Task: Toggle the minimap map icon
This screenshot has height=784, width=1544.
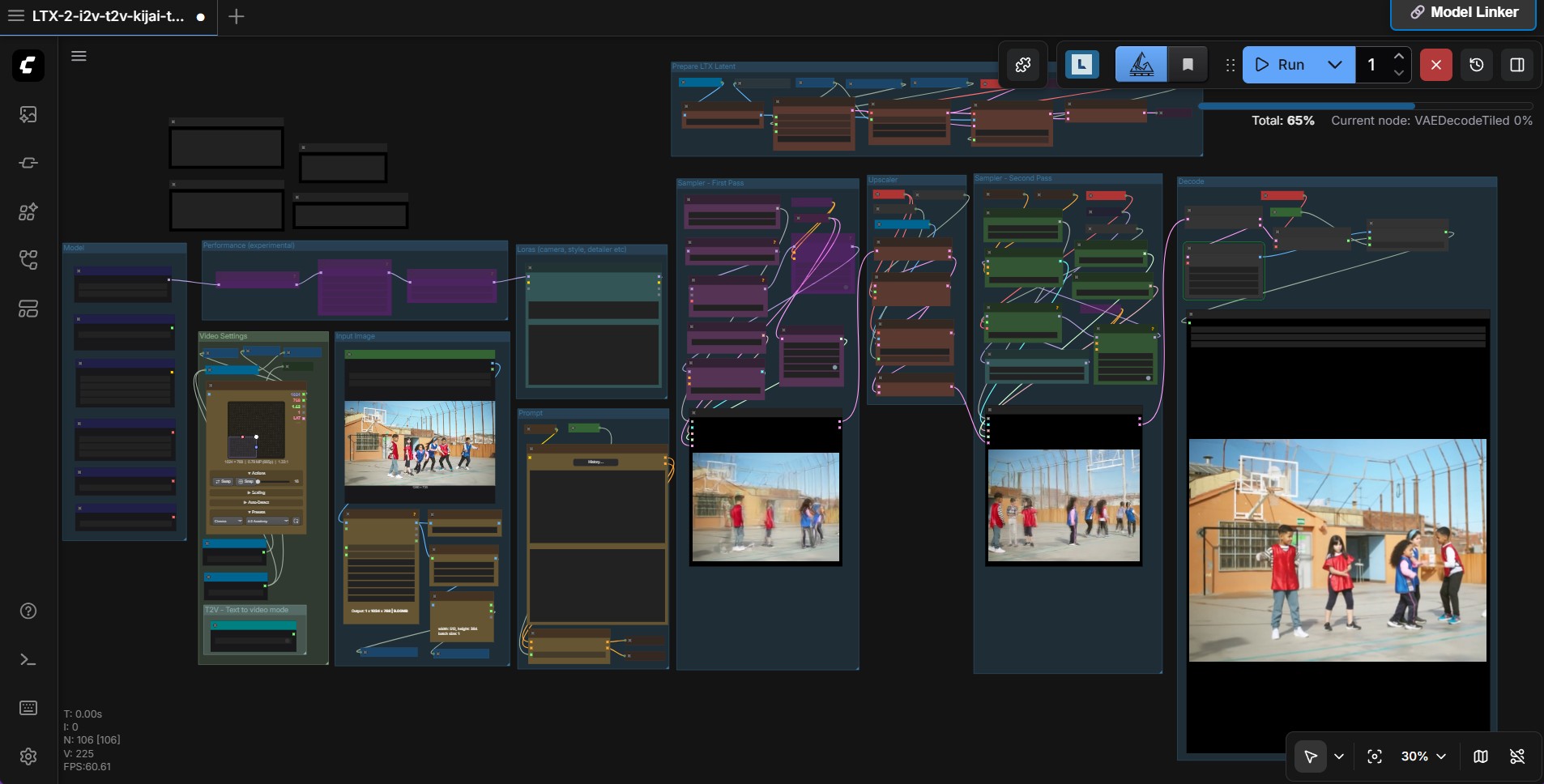Action: (x=1481, y=756)
